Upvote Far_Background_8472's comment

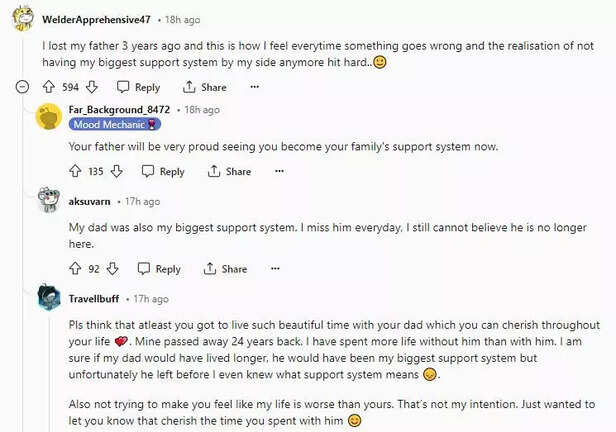point(75,171)
